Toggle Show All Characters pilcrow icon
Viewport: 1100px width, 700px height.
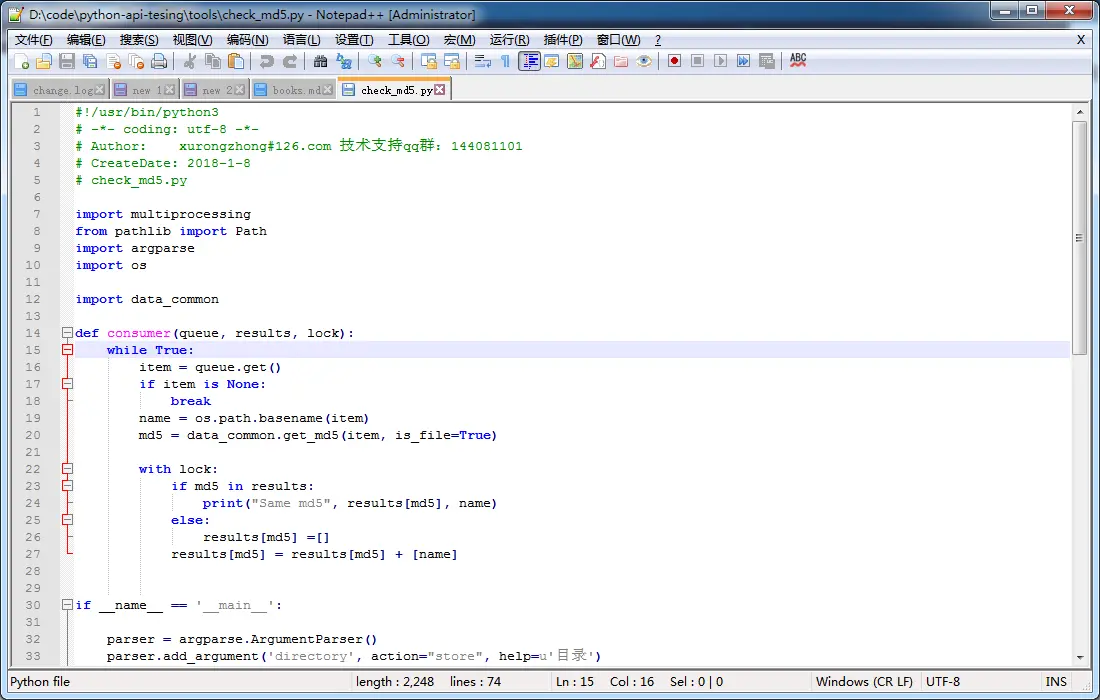click(x=505, y=62)
